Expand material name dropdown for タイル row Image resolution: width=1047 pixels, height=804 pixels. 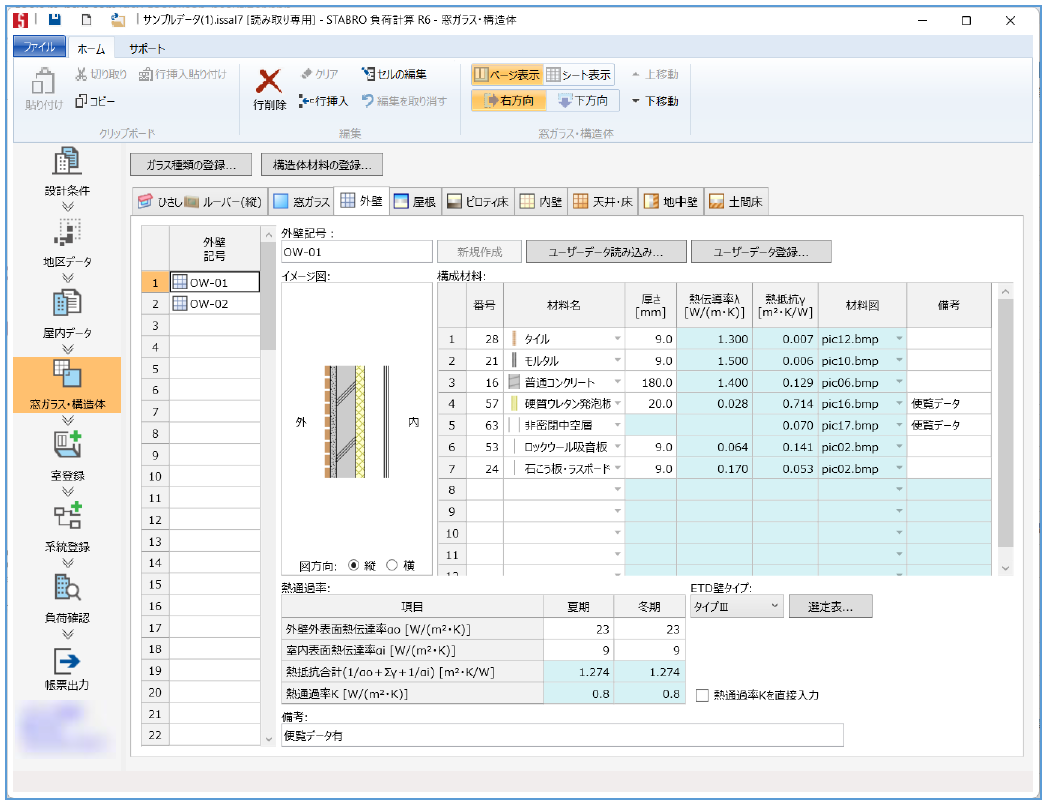(x=617, y=339)
